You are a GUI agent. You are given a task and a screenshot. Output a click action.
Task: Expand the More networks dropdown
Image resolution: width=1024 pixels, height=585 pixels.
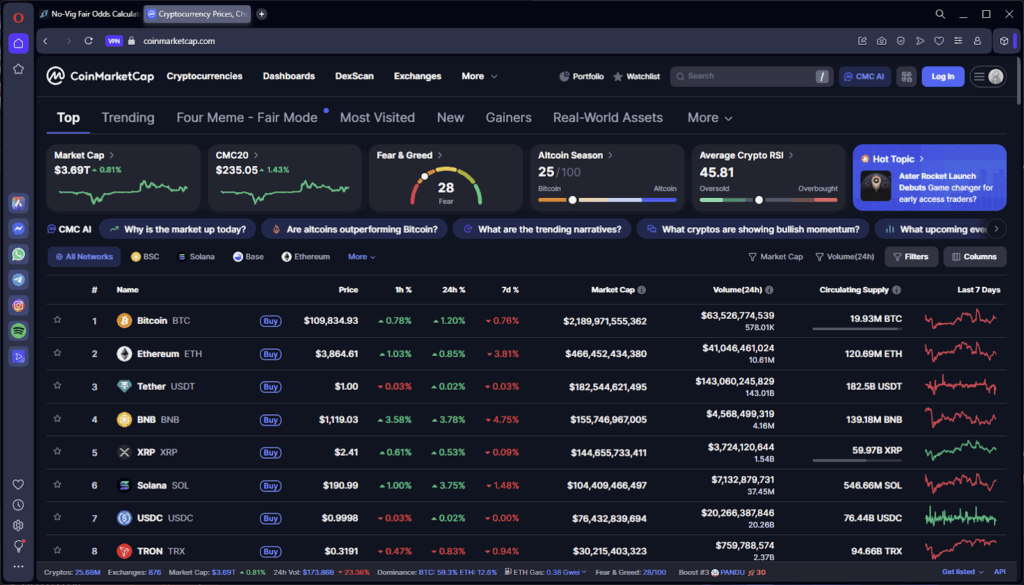tap(361, 257)
